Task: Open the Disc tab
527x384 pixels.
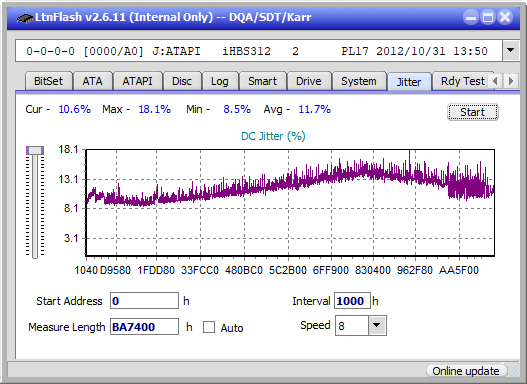Action: [x=182, y=81]
